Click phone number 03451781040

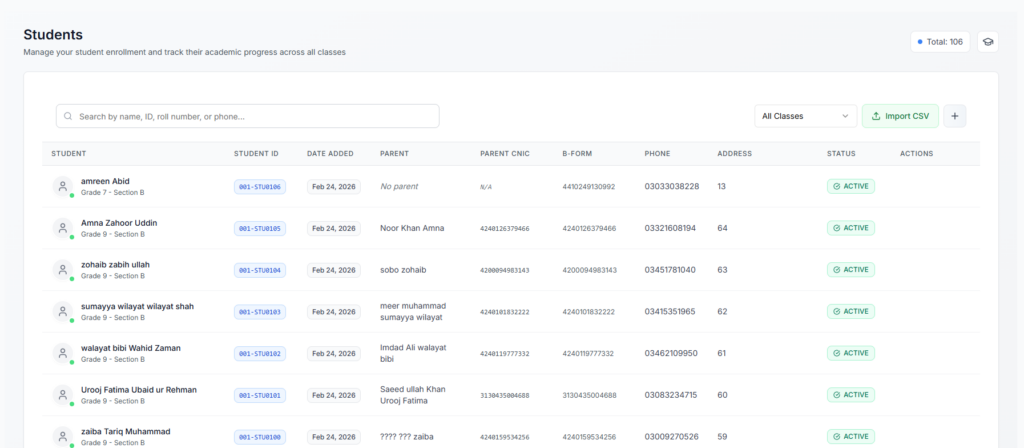coord(670,270)
